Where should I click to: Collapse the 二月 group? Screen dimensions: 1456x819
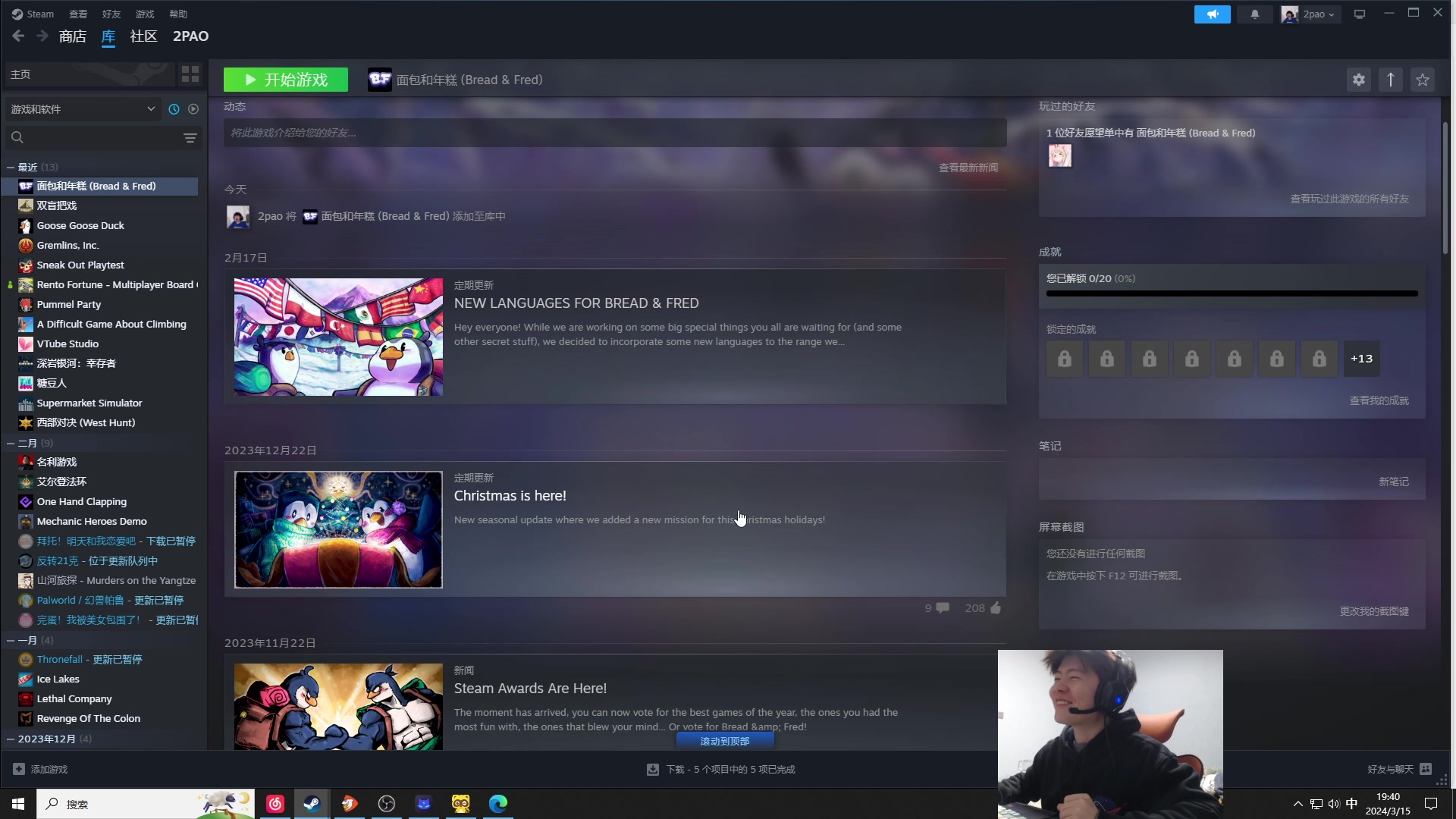pyautogui.click(x=11, y=443)
